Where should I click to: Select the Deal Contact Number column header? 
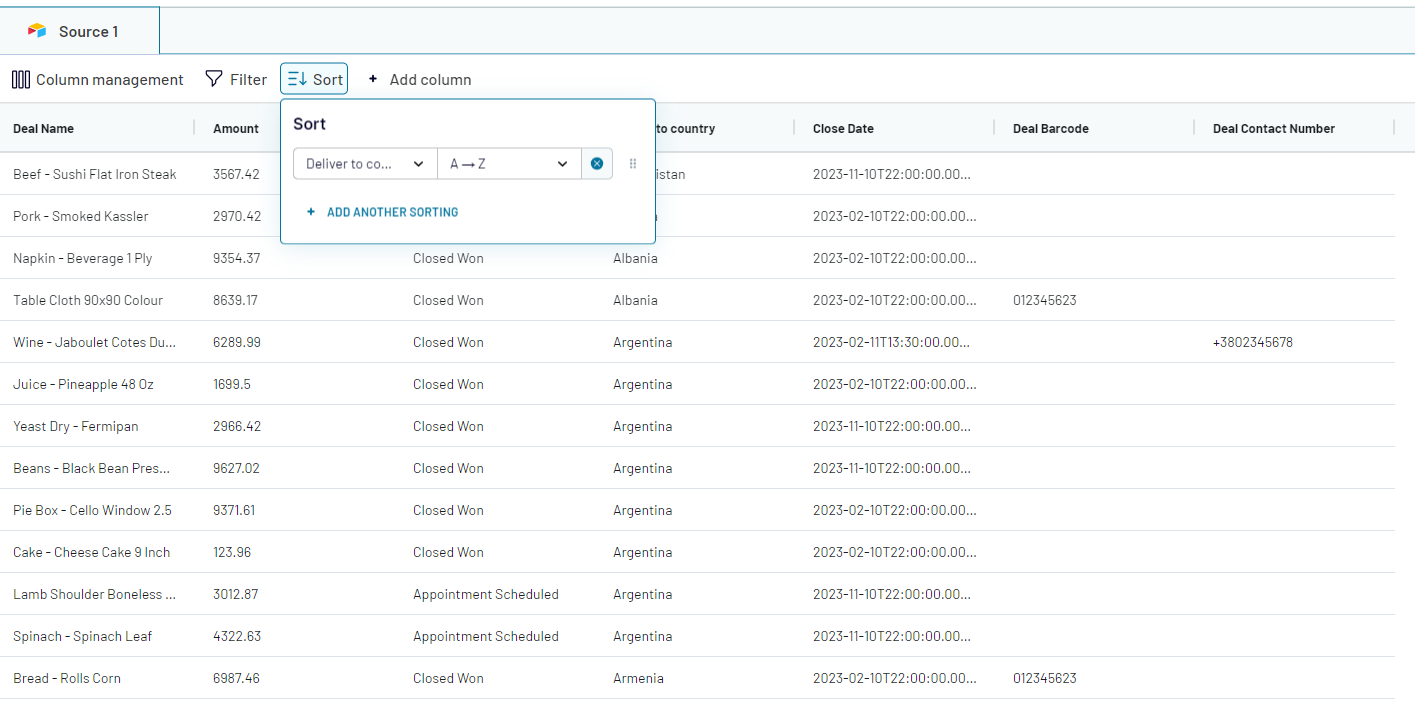1273,128
